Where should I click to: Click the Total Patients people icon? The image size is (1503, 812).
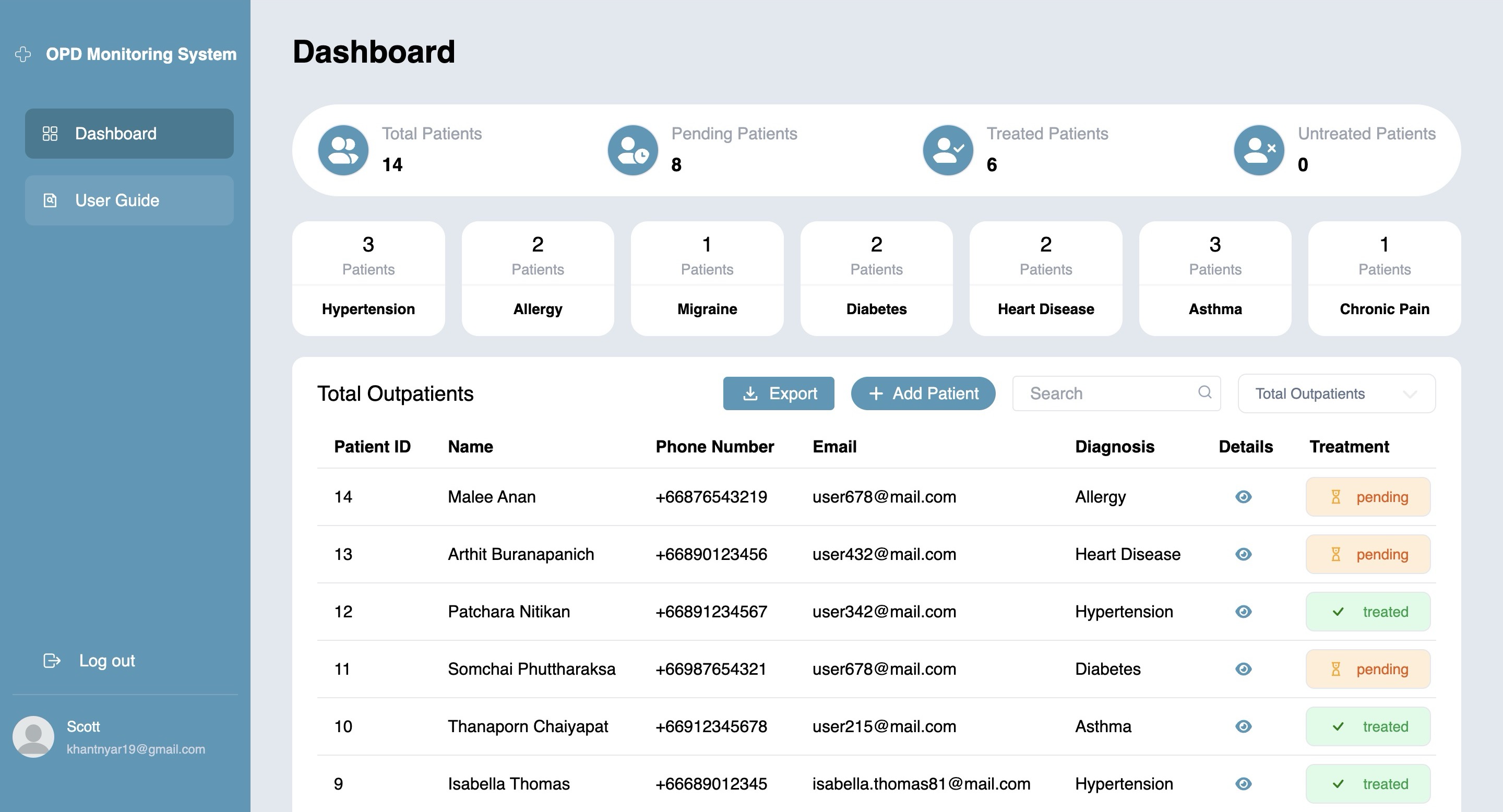click(x=343, y=150)
